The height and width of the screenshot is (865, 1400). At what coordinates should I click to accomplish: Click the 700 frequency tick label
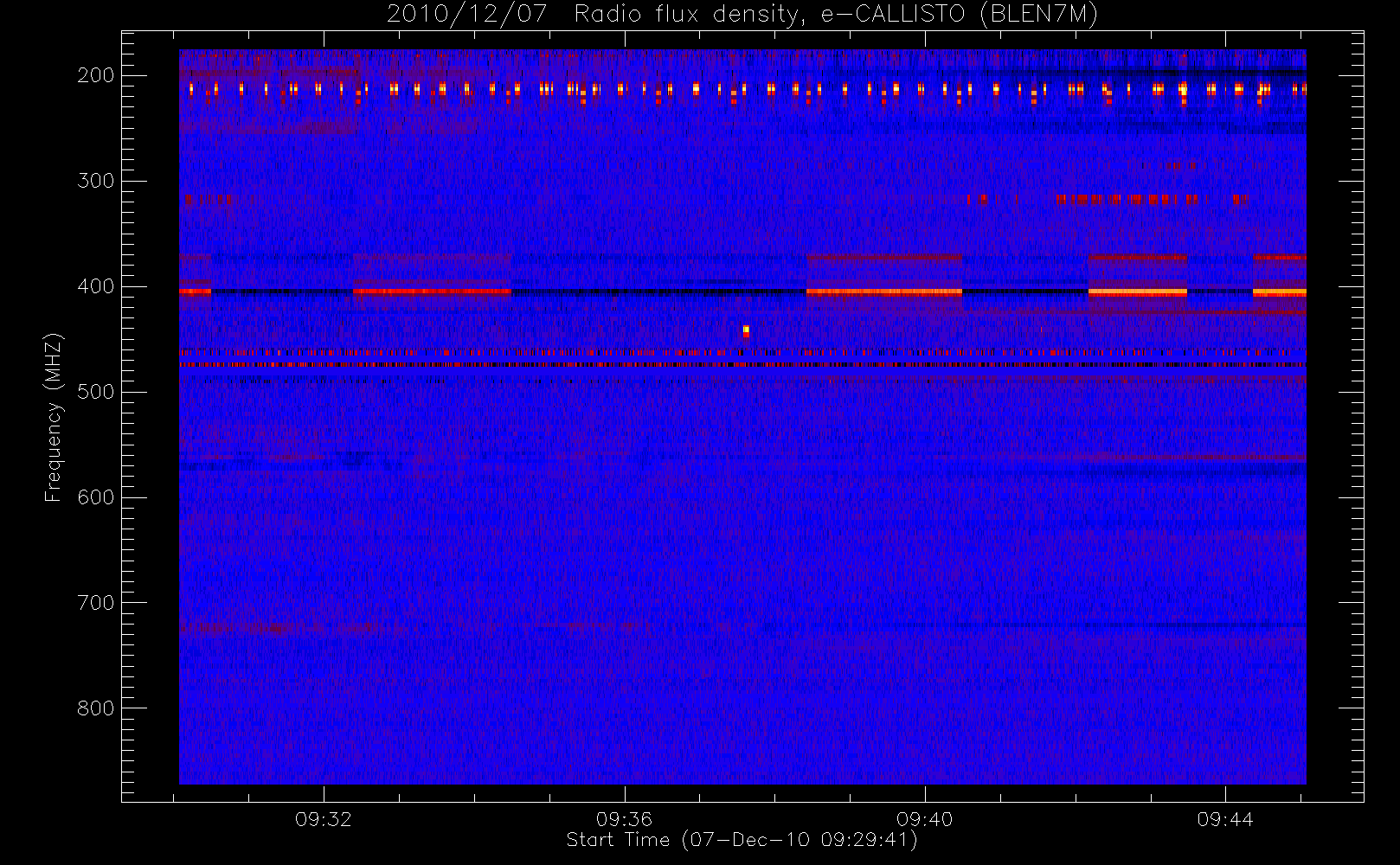click(x=96, y=603)
